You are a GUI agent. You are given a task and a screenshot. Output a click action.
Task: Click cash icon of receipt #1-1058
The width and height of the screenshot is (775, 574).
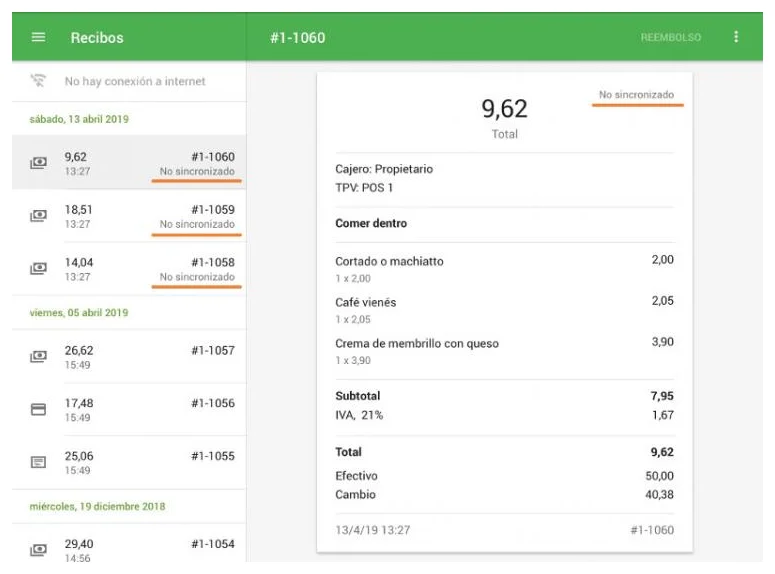click(39, 268)
